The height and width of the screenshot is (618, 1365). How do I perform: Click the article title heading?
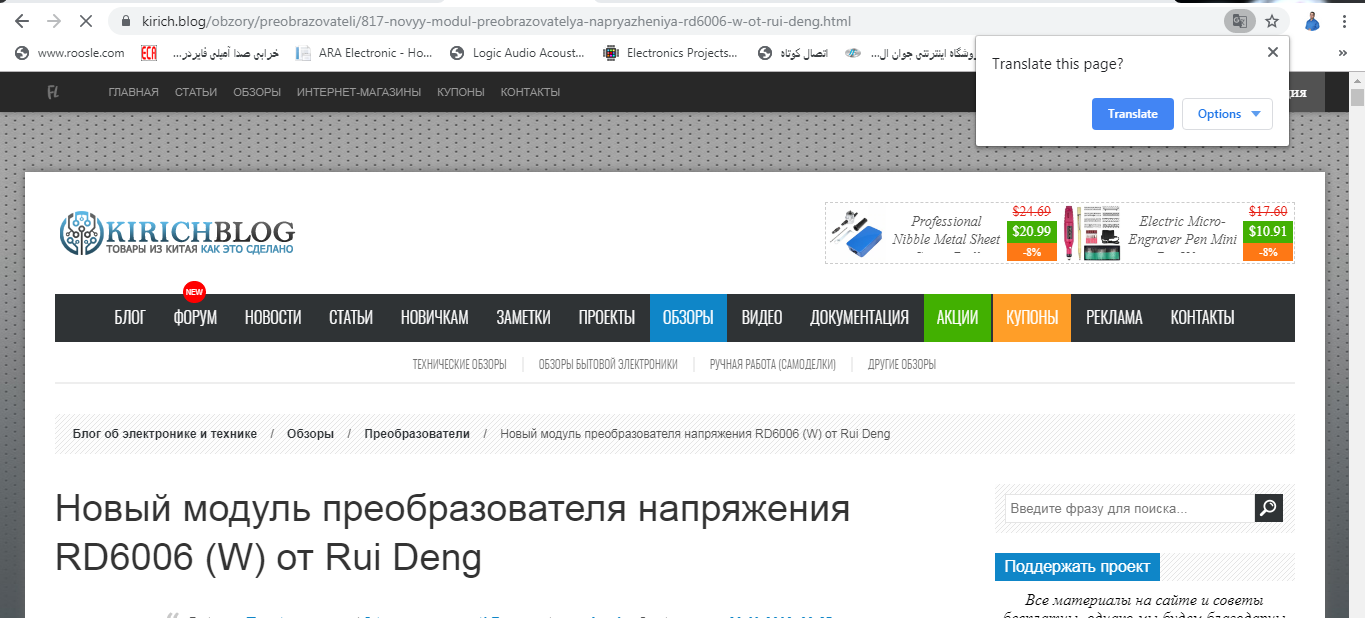pos(452,533)
